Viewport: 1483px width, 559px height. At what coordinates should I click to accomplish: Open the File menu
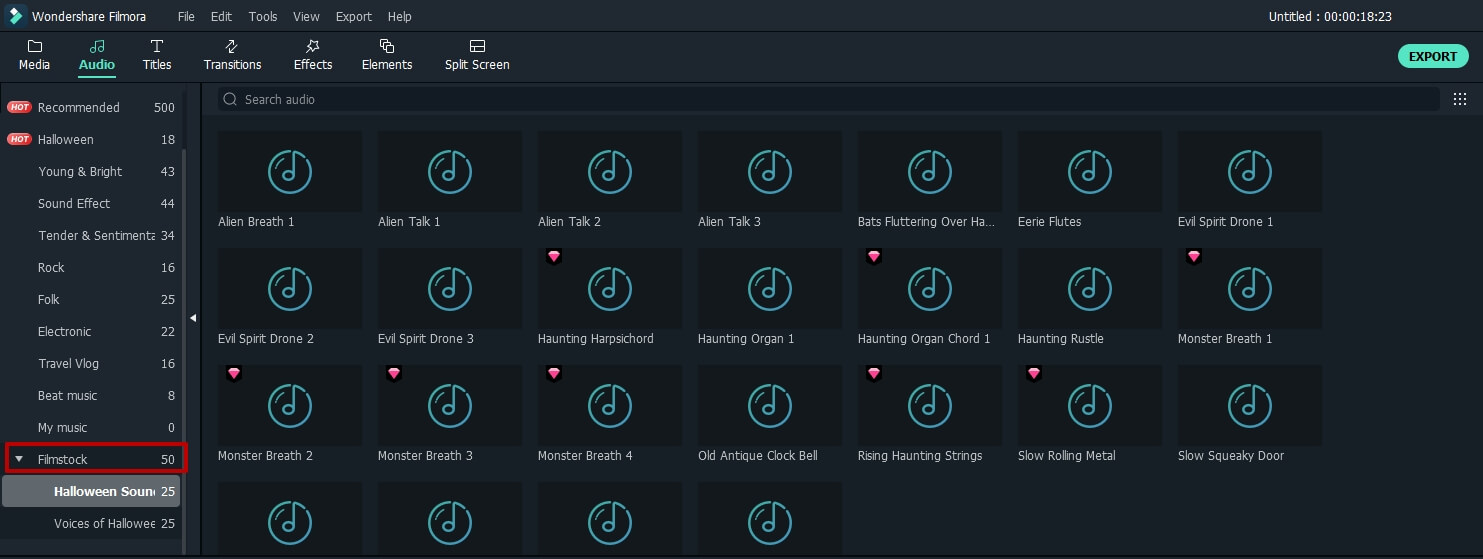[x=186, y=16]
